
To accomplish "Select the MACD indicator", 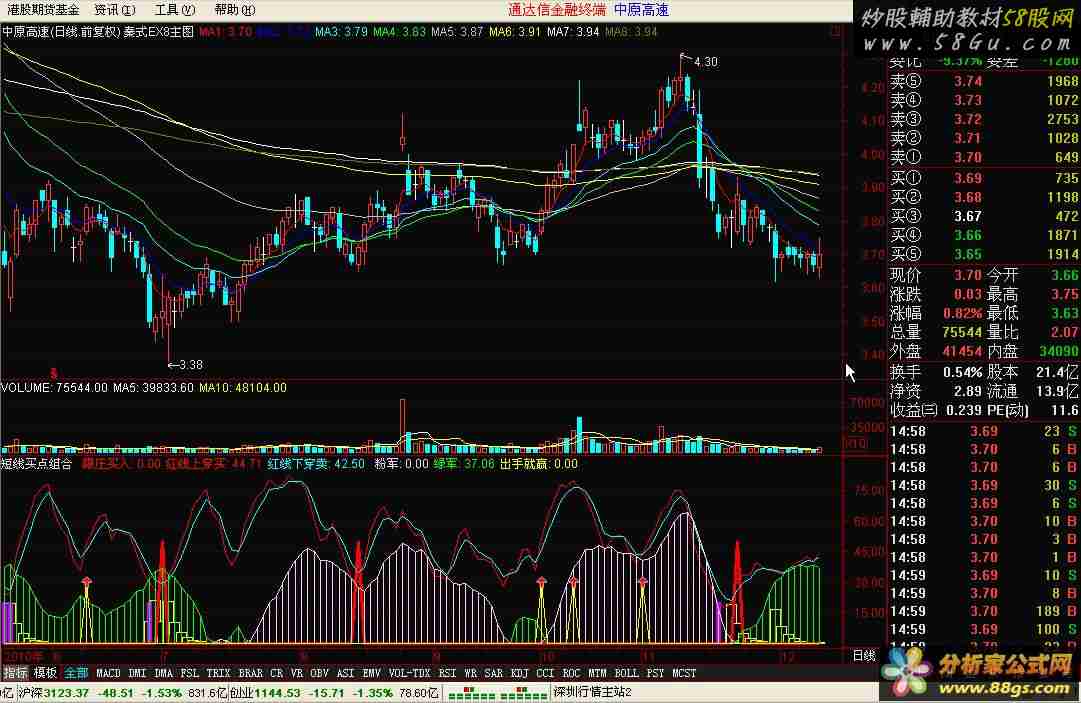I will (x=108, y=673).
